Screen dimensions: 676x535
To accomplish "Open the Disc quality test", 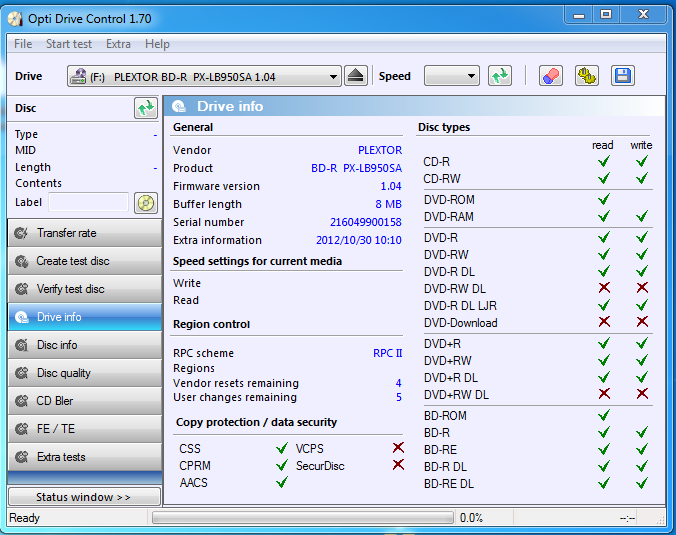I will [x=85, y=373].
